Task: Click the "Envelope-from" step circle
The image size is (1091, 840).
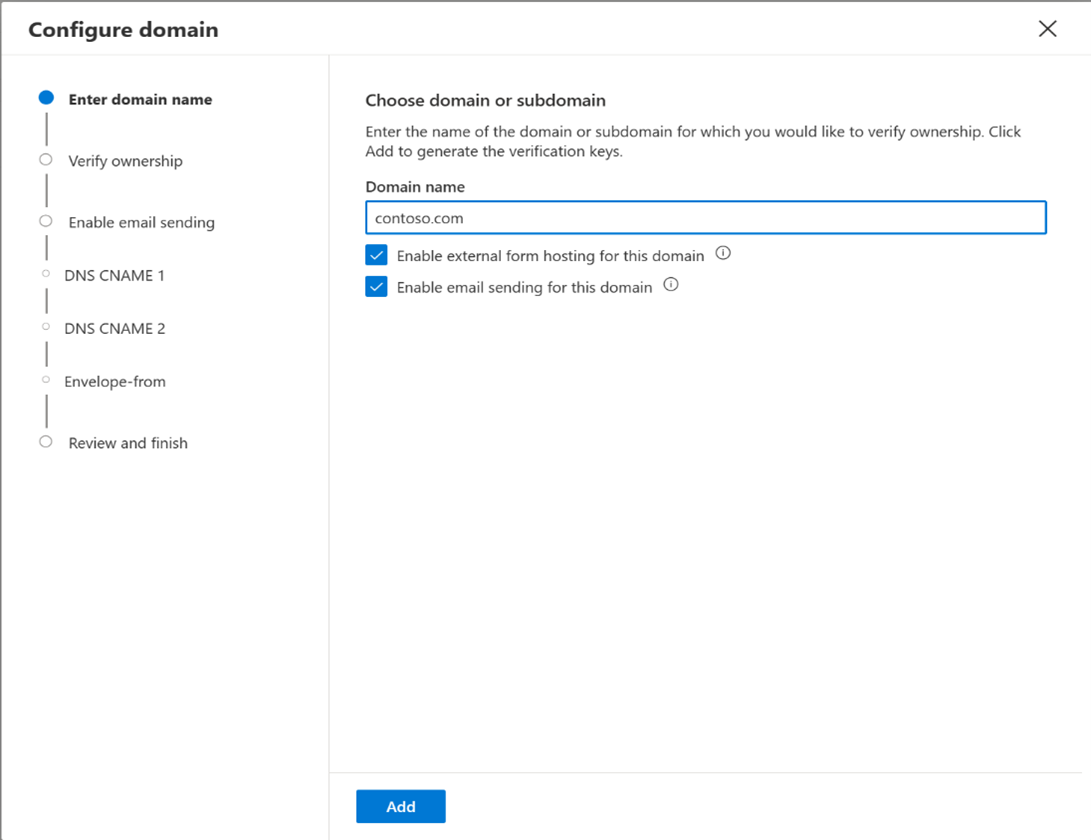Action: pos(44,380)
